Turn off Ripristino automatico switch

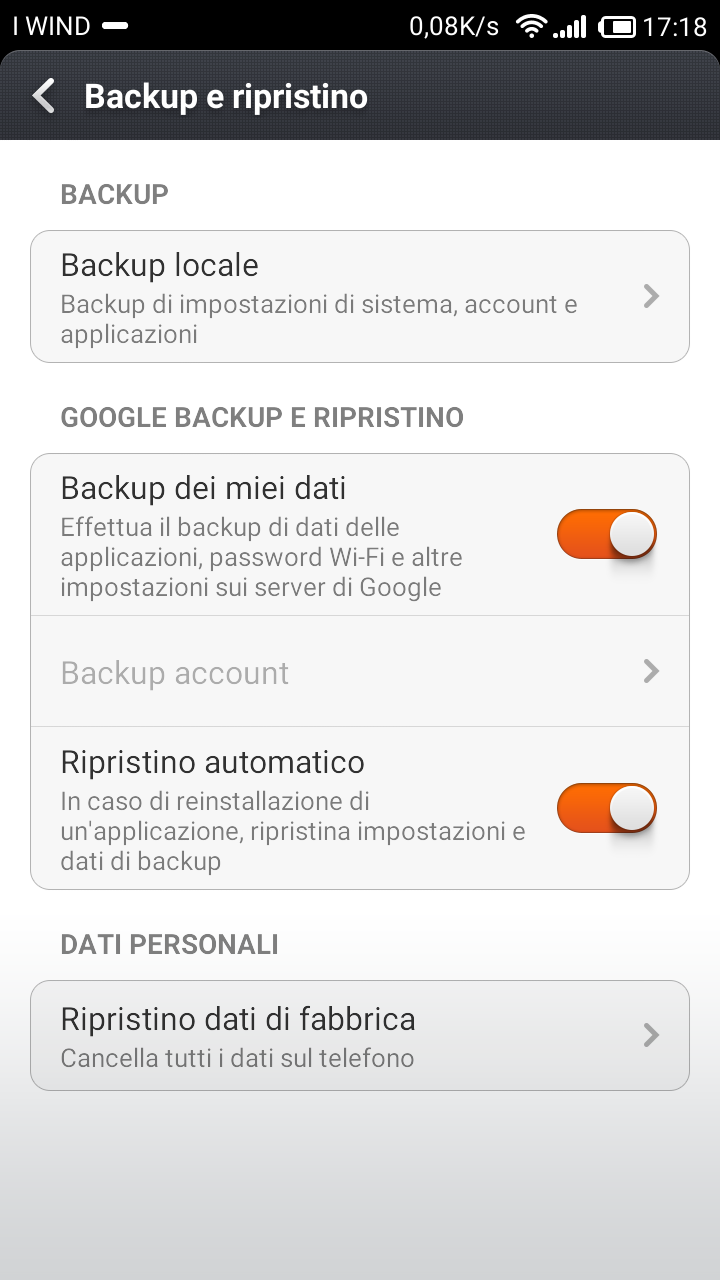pos(606,808)
